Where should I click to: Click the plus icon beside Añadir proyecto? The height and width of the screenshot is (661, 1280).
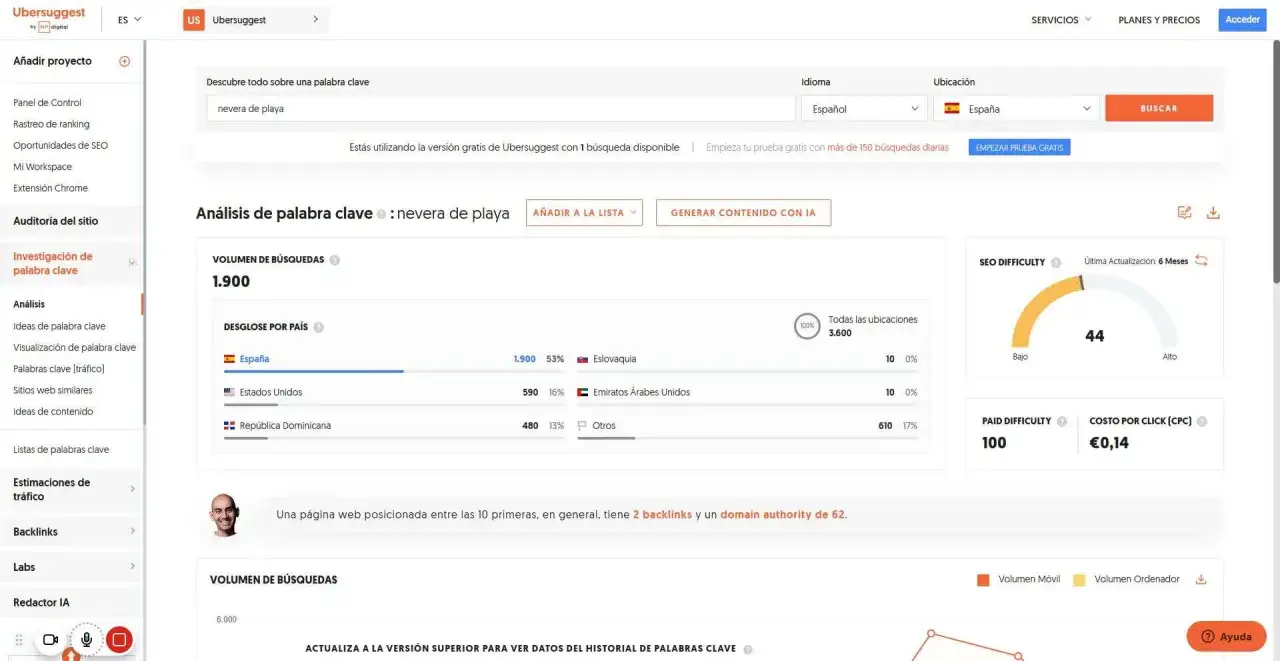125,61
